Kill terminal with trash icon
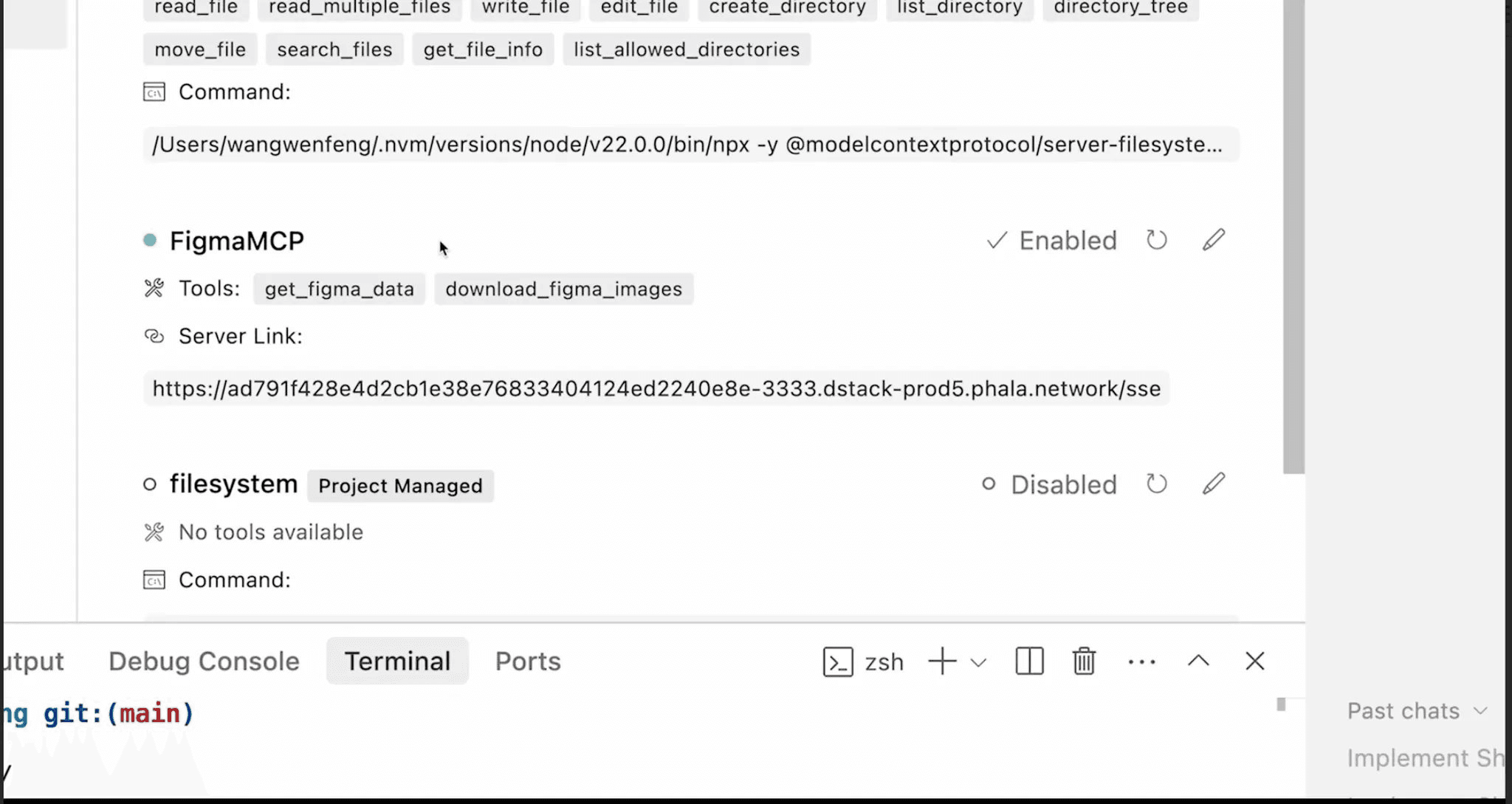 point(1084,662)
